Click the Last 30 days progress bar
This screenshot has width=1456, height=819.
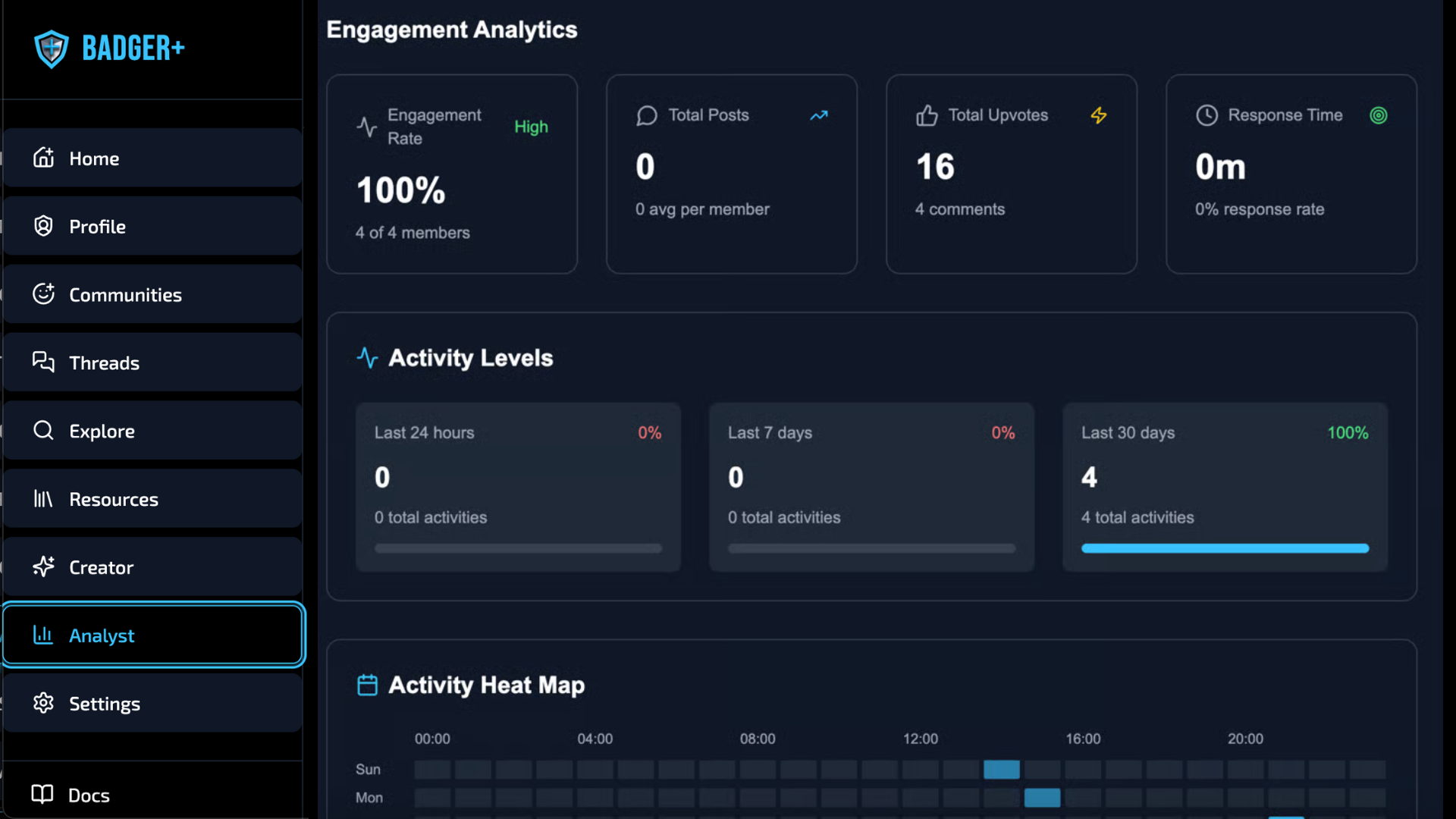pos(1225,548)
